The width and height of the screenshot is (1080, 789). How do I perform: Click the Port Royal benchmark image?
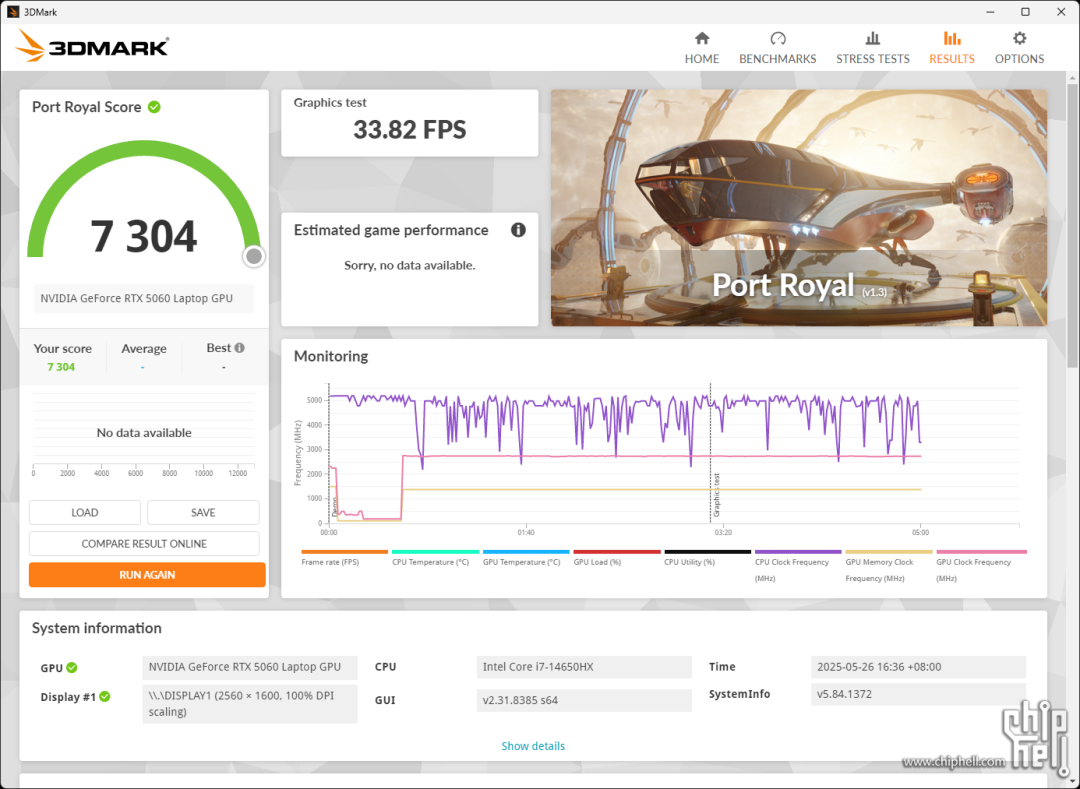799,207
